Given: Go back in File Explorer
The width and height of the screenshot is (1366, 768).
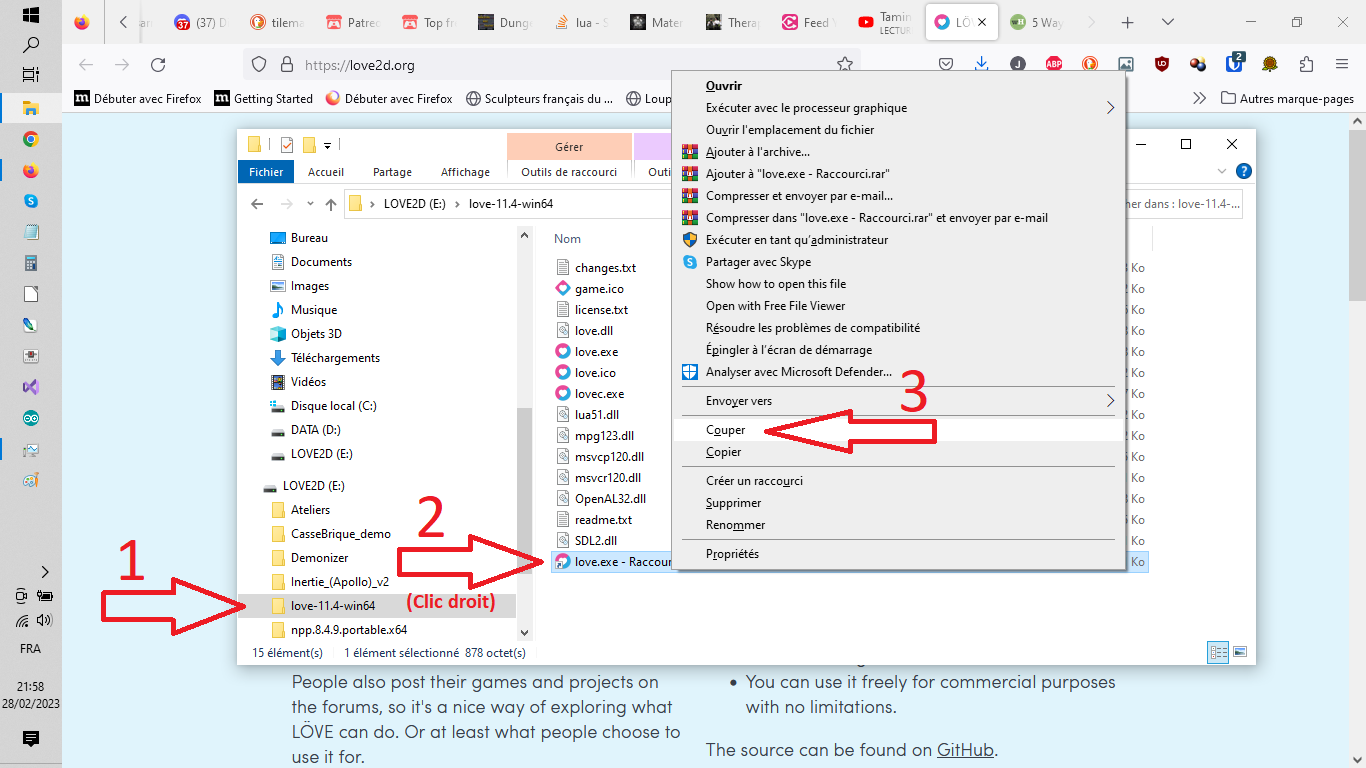Looking at the screenshot, I should click(257, 204).
